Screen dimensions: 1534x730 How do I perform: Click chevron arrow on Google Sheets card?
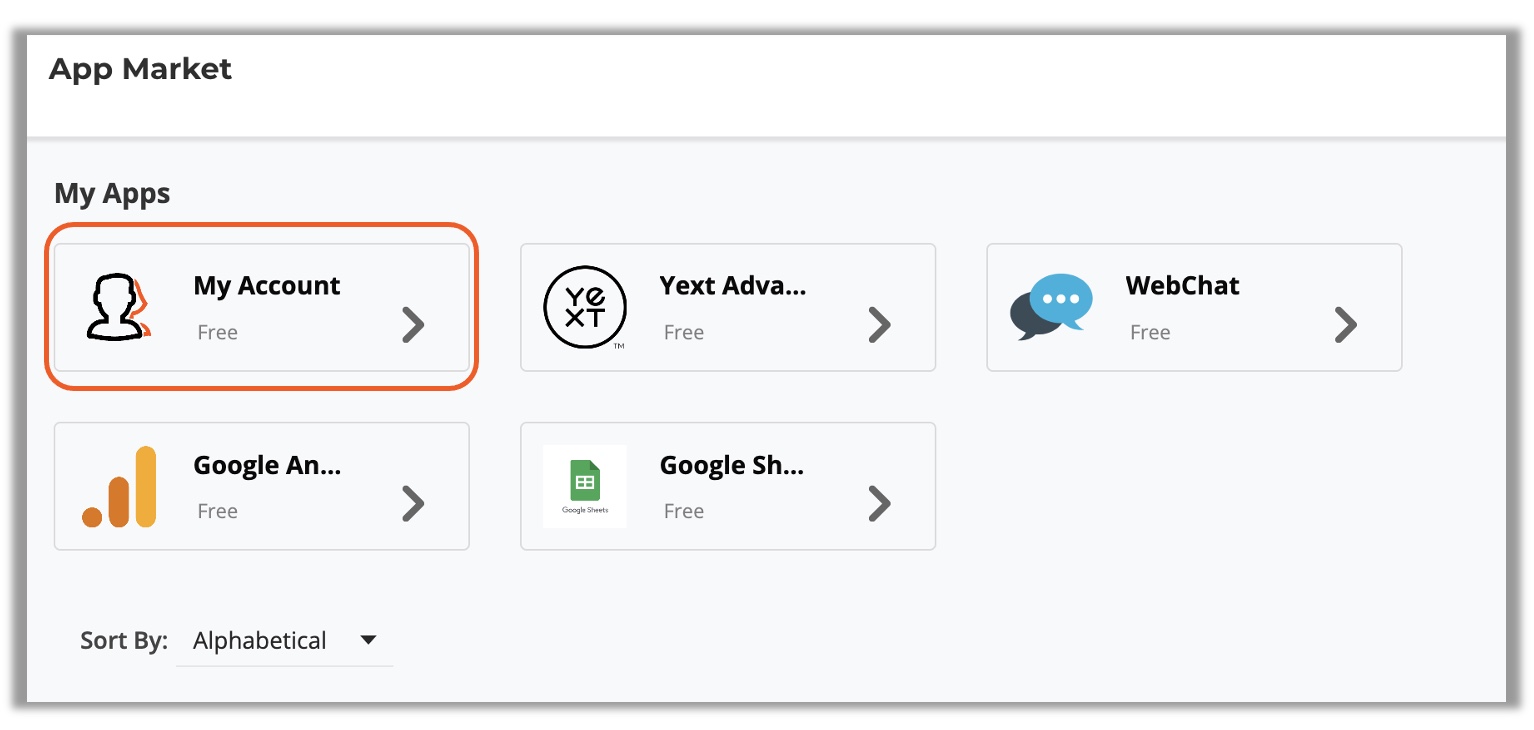pyautogui.click(x=879, y=504)
